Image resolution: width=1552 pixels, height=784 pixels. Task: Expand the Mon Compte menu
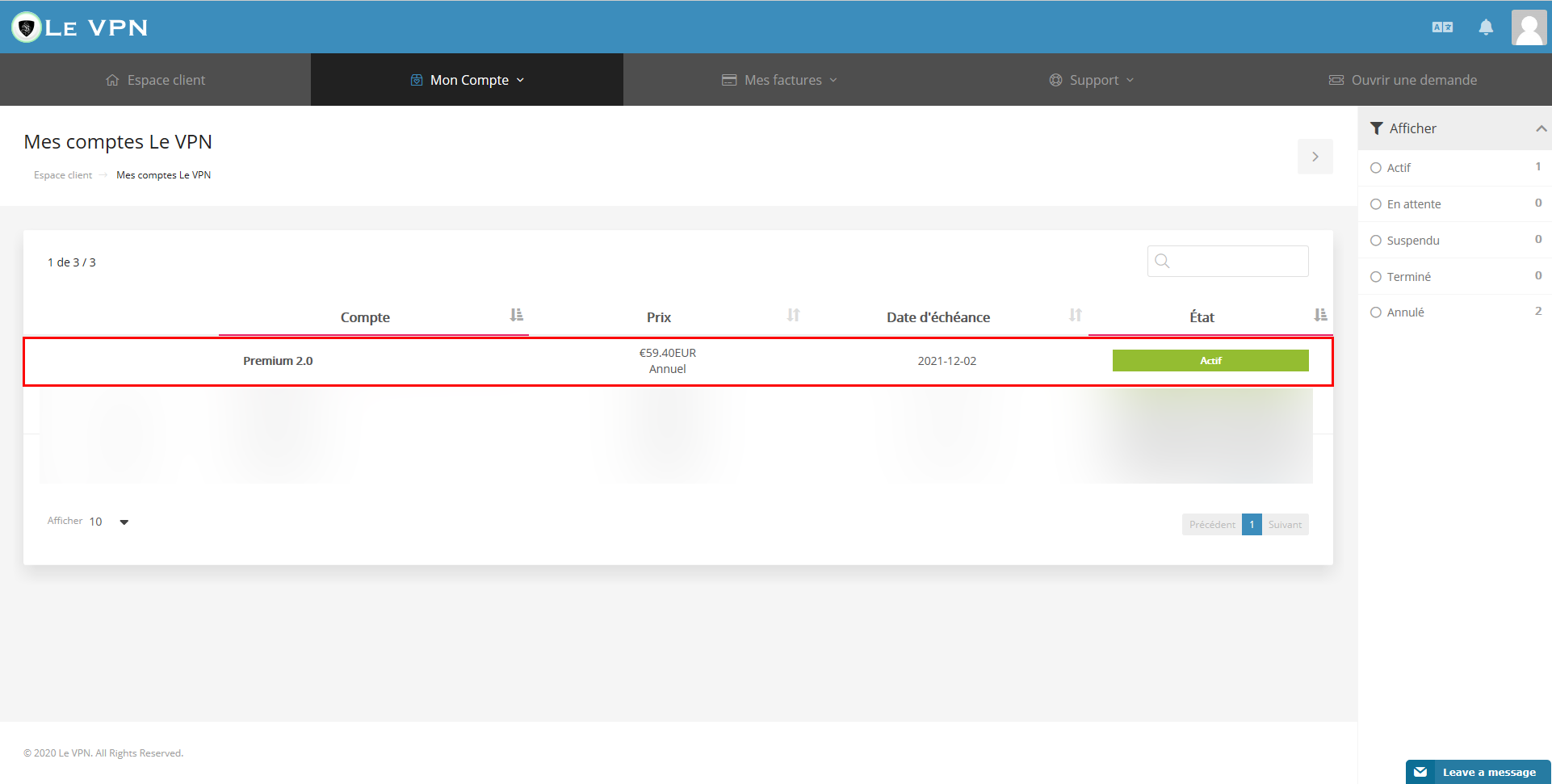pyautogui.click(x=468, y=80)
